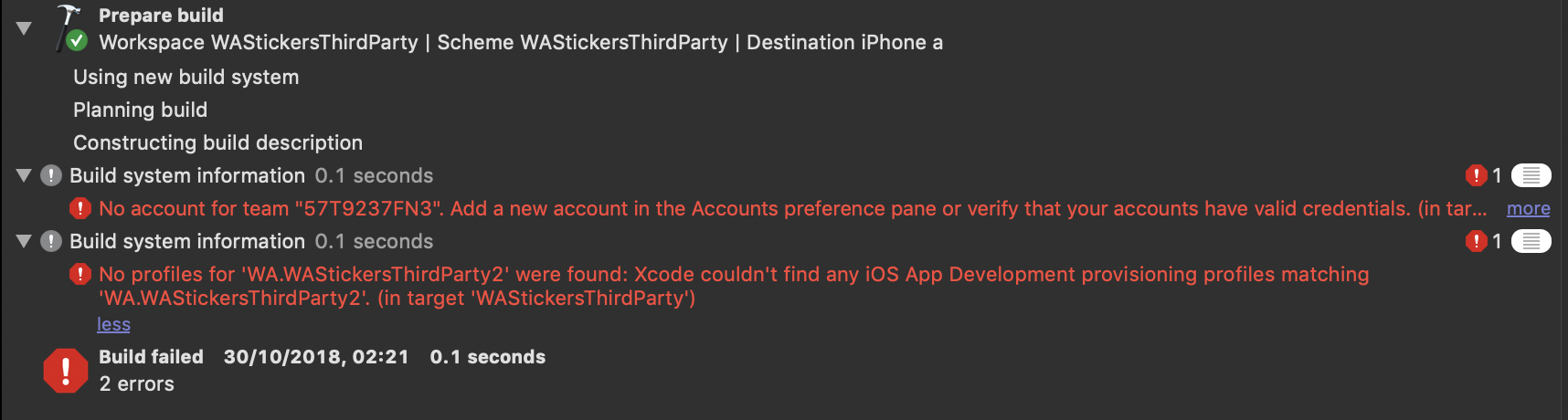Select the 'Using new build system' line
Image resolution: width=1568 pixels, height=420 pixels.
tap(186, 77)
